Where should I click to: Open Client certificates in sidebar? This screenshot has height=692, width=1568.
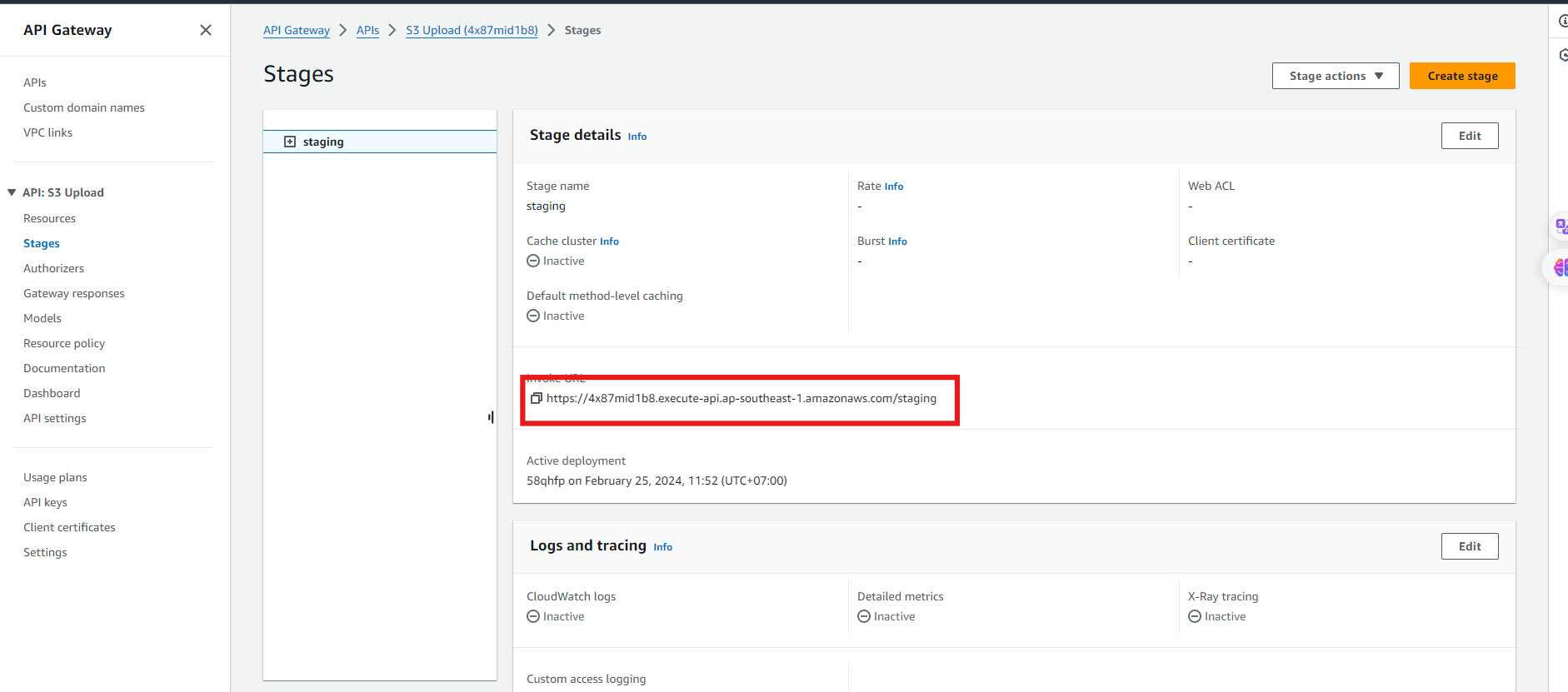click(x=69, y=527)
